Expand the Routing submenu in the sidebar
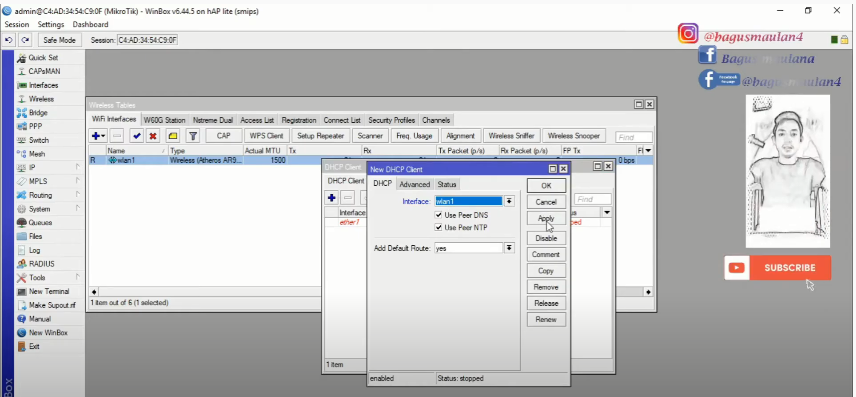856x397 pixels. click(x=77, y=195)
